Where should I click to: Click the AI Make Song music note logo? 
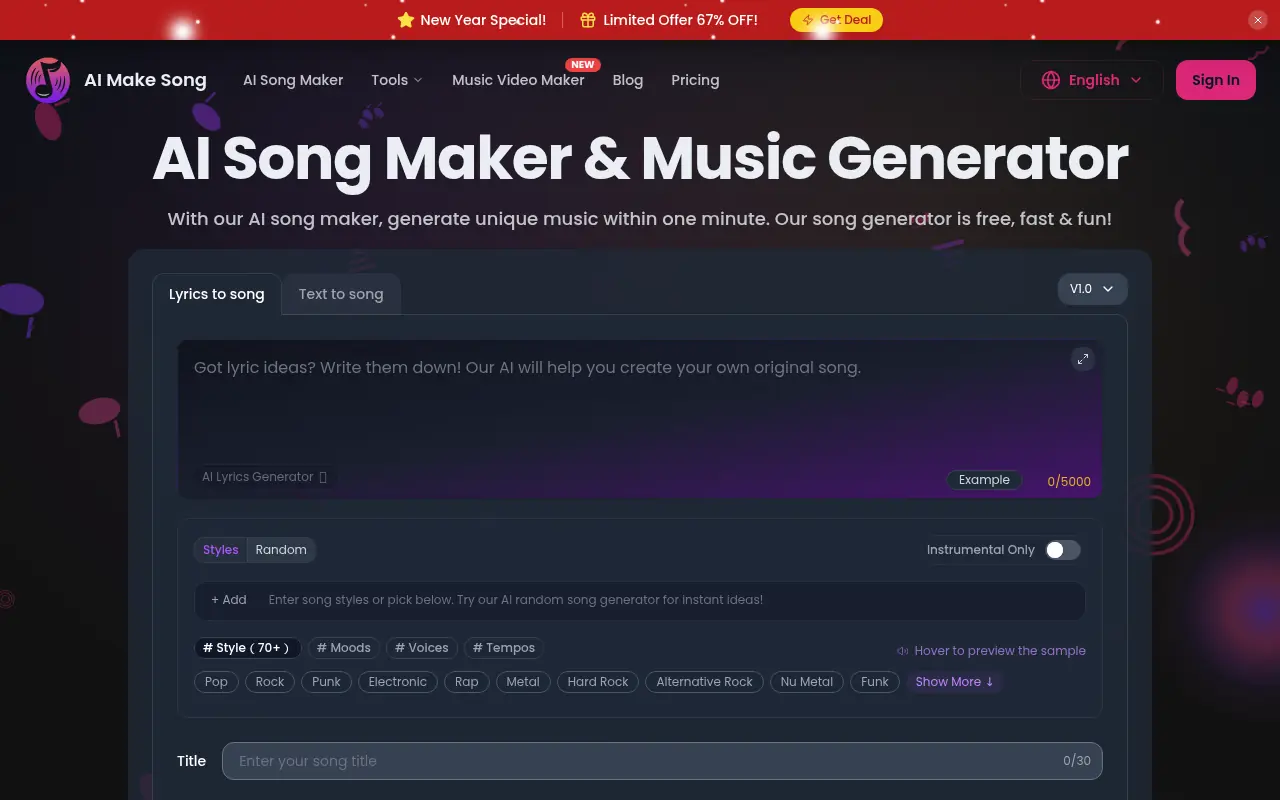tap(47, 80)
